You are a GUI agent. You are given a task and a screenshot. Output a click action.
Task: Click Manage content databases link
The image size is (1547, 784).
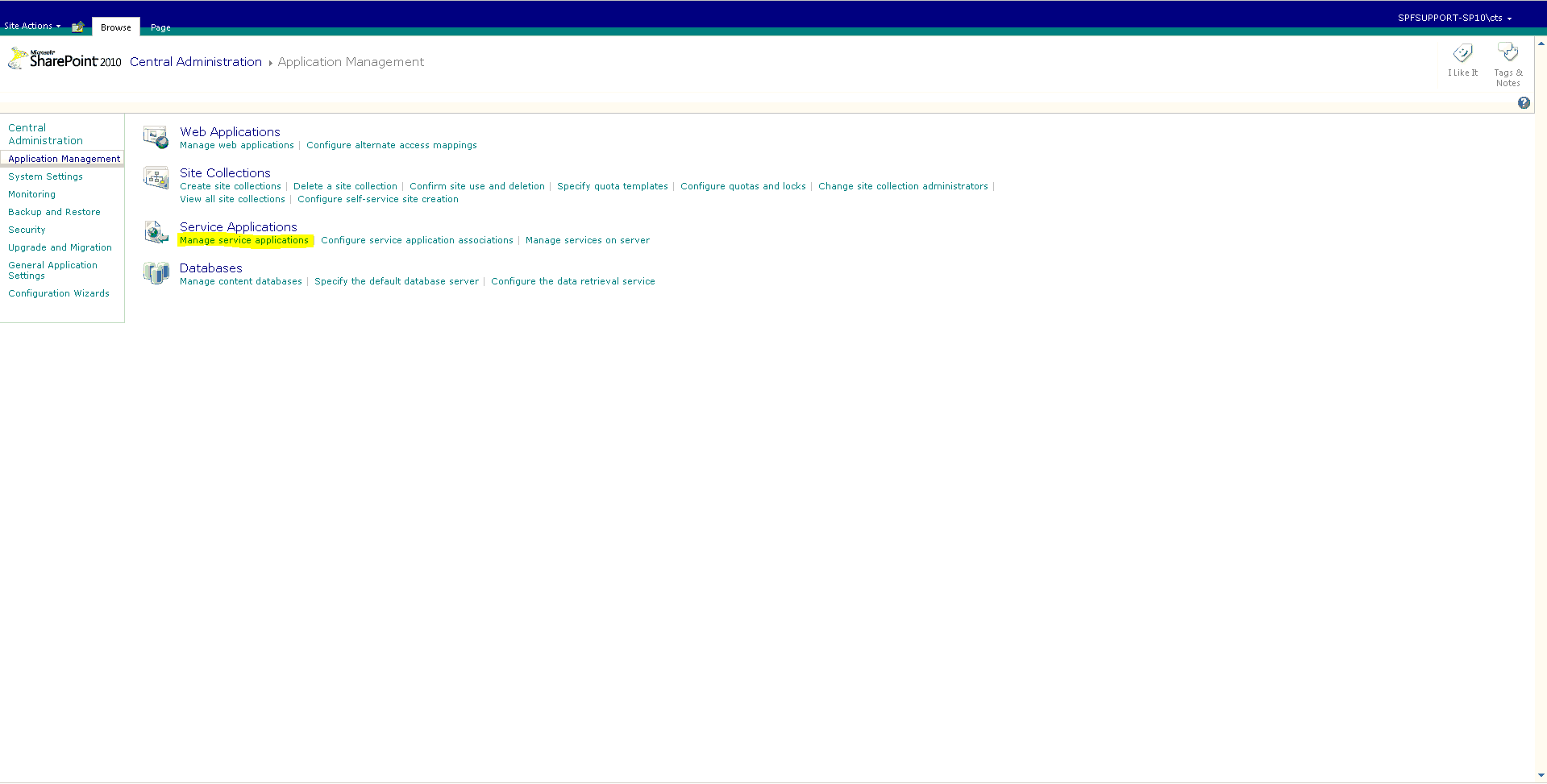[x=241, y=281]
